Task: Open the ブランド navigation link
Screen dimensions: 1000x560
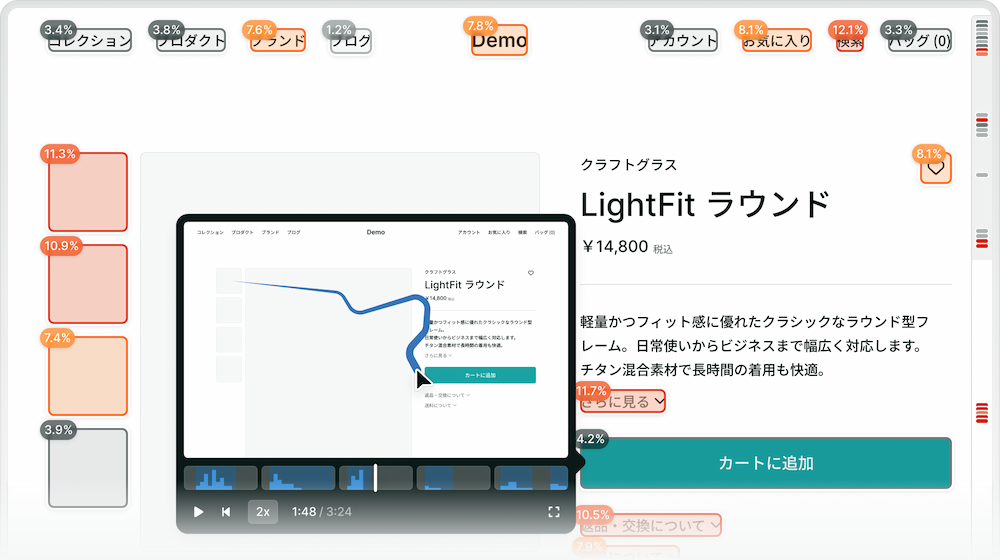Action: point(278,41)
